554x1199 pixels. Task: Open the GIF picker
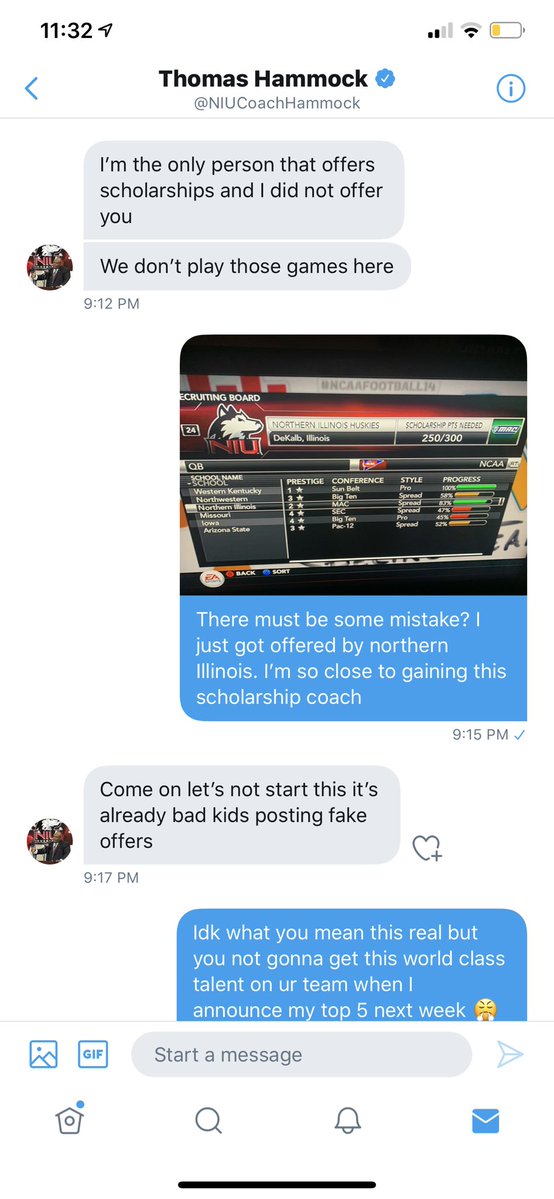tap(93, 1054)
